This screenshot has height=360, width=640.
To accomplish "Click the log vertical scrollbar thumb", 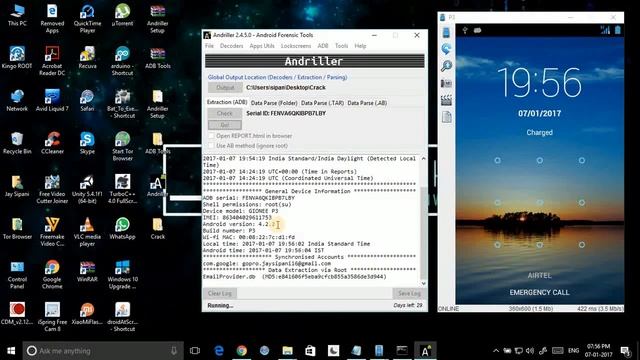I will pyautogui.click(x=423, y=233).
